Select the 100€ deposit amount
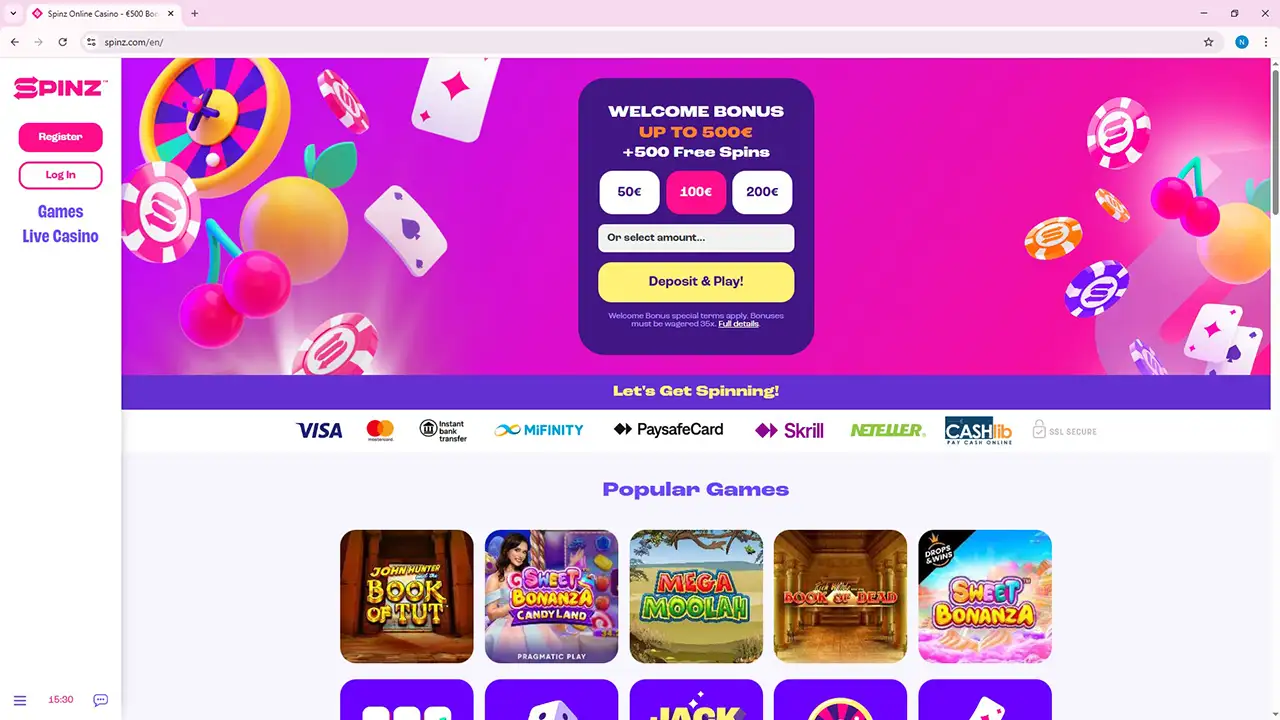 pyautogui.click(x=696, y=192)
